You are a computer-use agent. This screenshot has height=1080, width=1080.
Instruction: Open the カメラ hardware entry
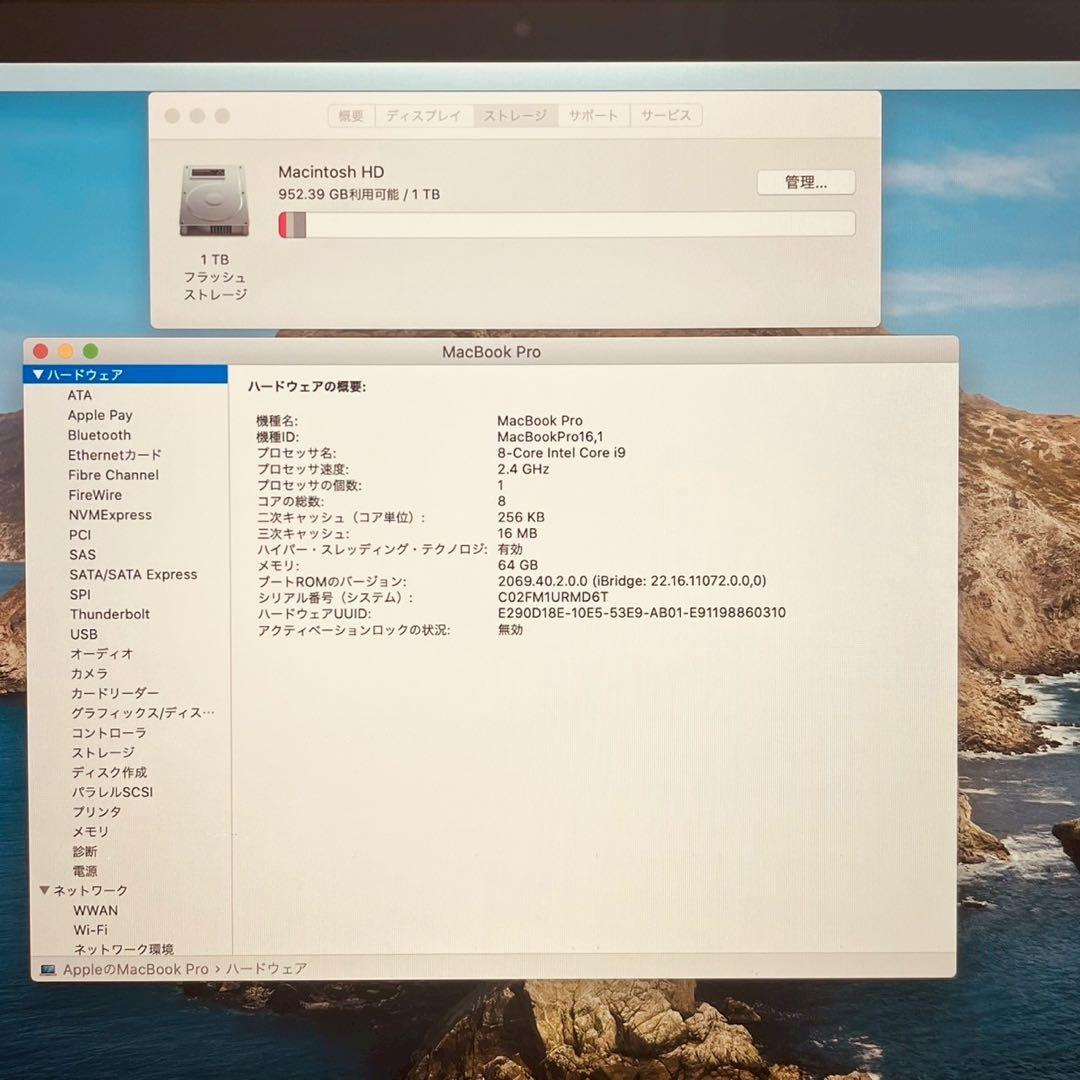click(91, 674)
